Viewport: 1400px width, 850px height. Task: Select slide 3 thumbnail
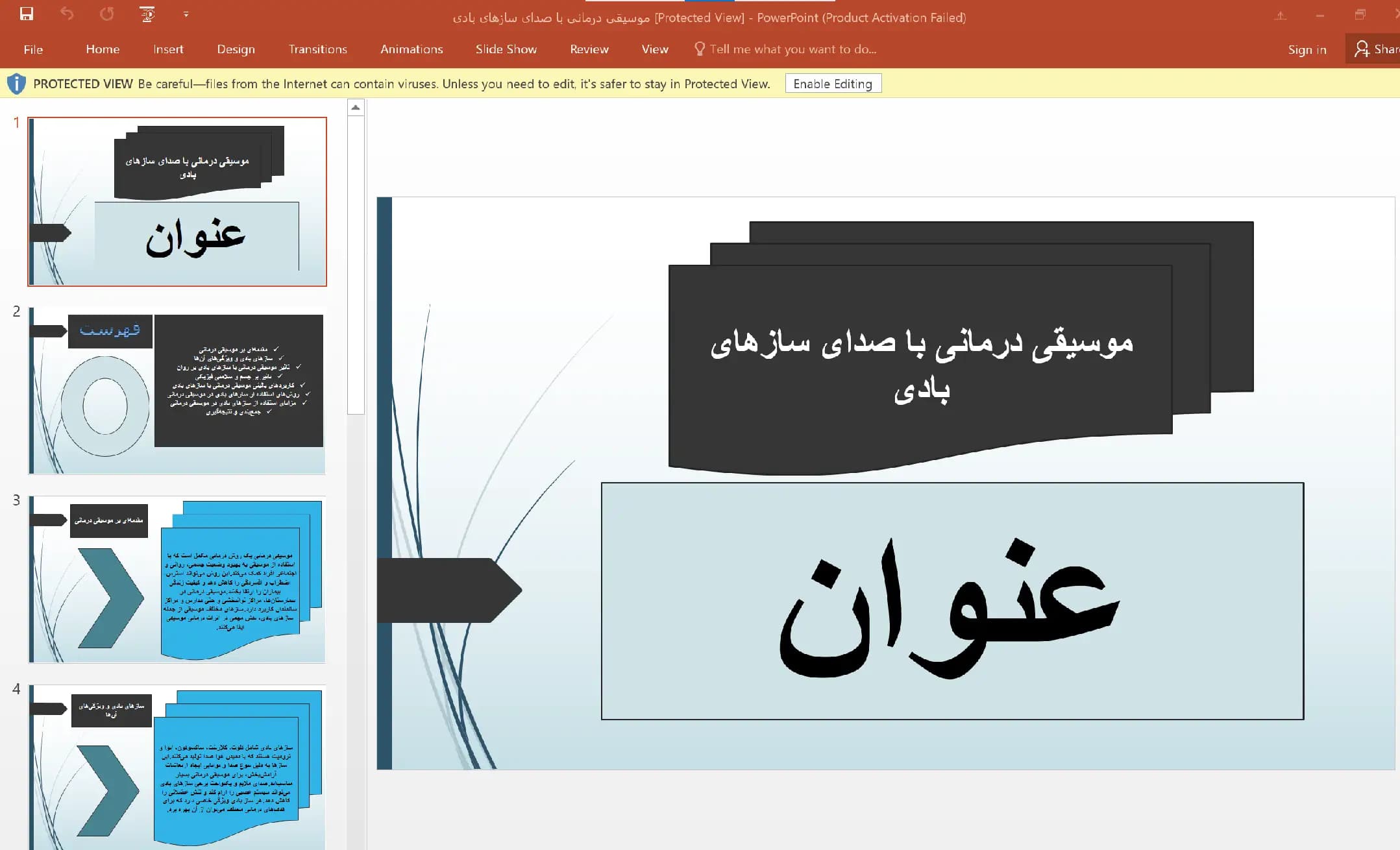[177, 579]
